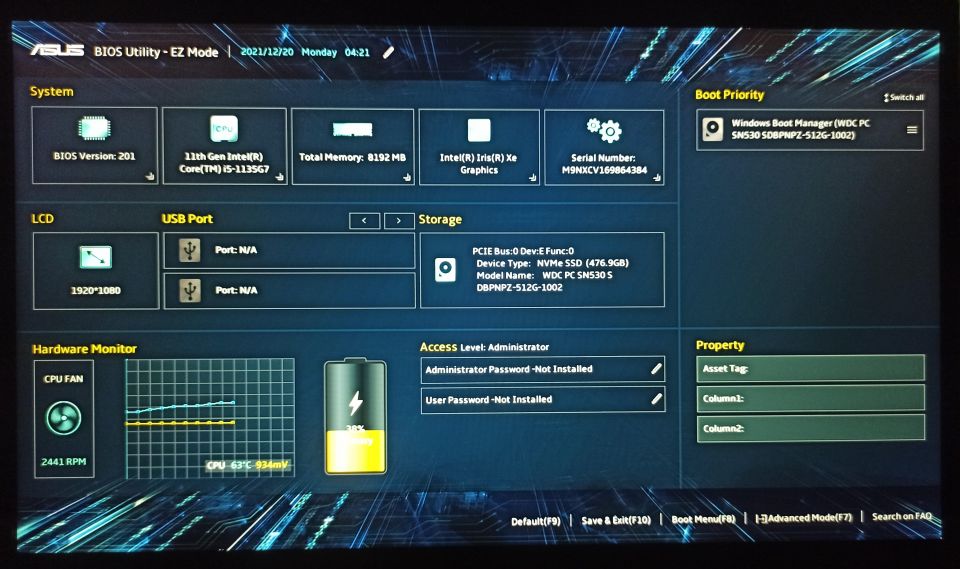Screen dimensions: 960x569
Task: Click Administrator Password -Not Installed row
Action: tap(543, 369)
